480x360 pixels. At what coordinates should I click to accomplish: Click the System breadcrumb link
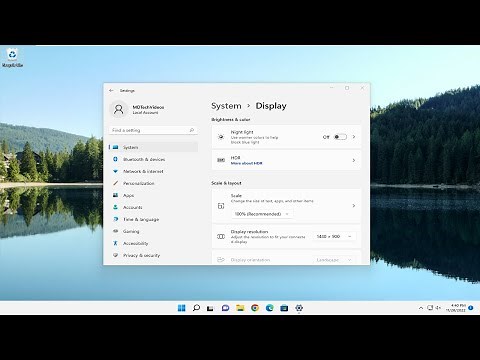226,106
